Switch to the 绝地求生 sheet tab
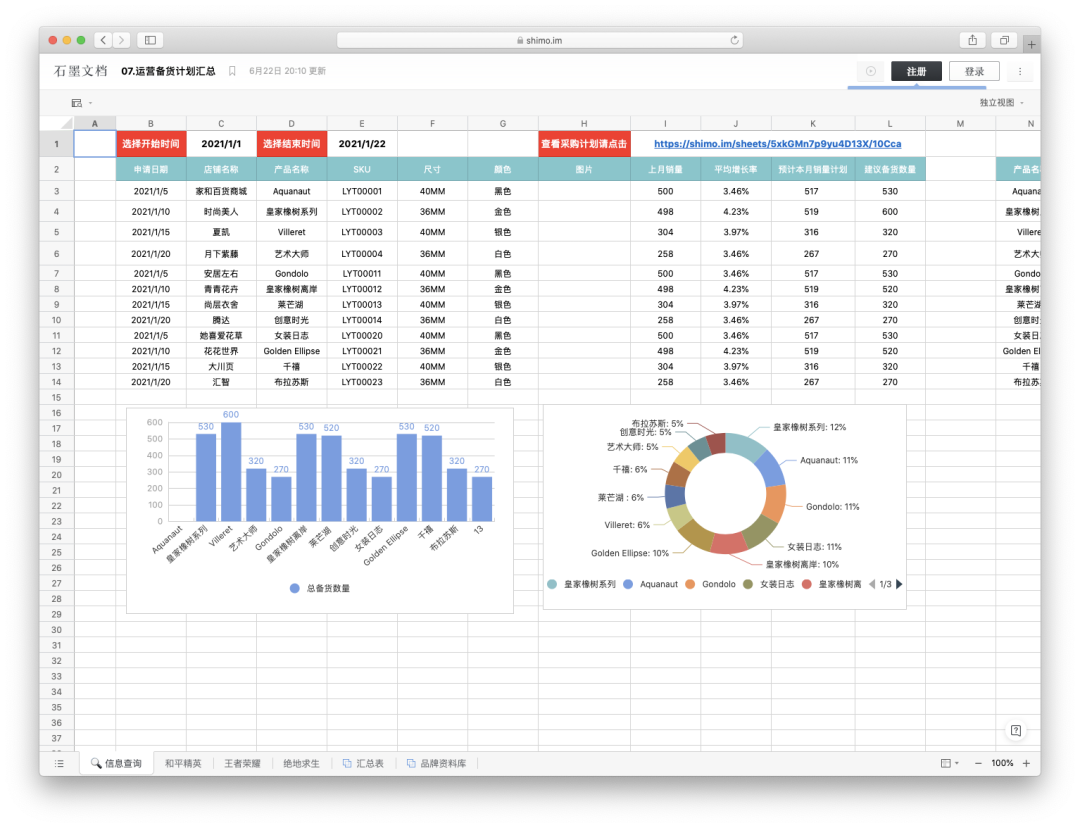This screenshot has width=1080, height=828. (x=302, y=763)
